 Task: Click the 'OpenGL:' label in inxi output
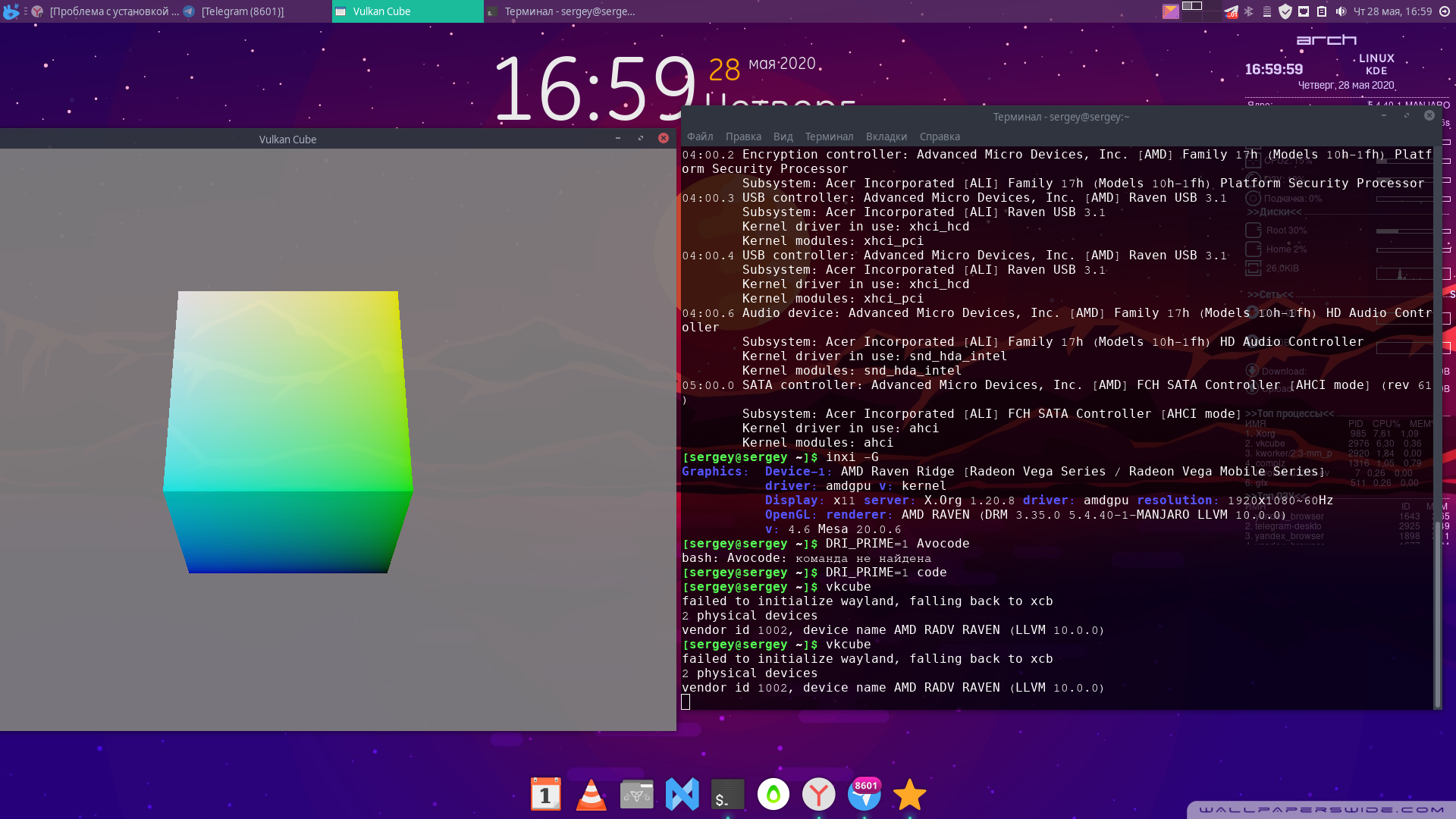[791, 515]
